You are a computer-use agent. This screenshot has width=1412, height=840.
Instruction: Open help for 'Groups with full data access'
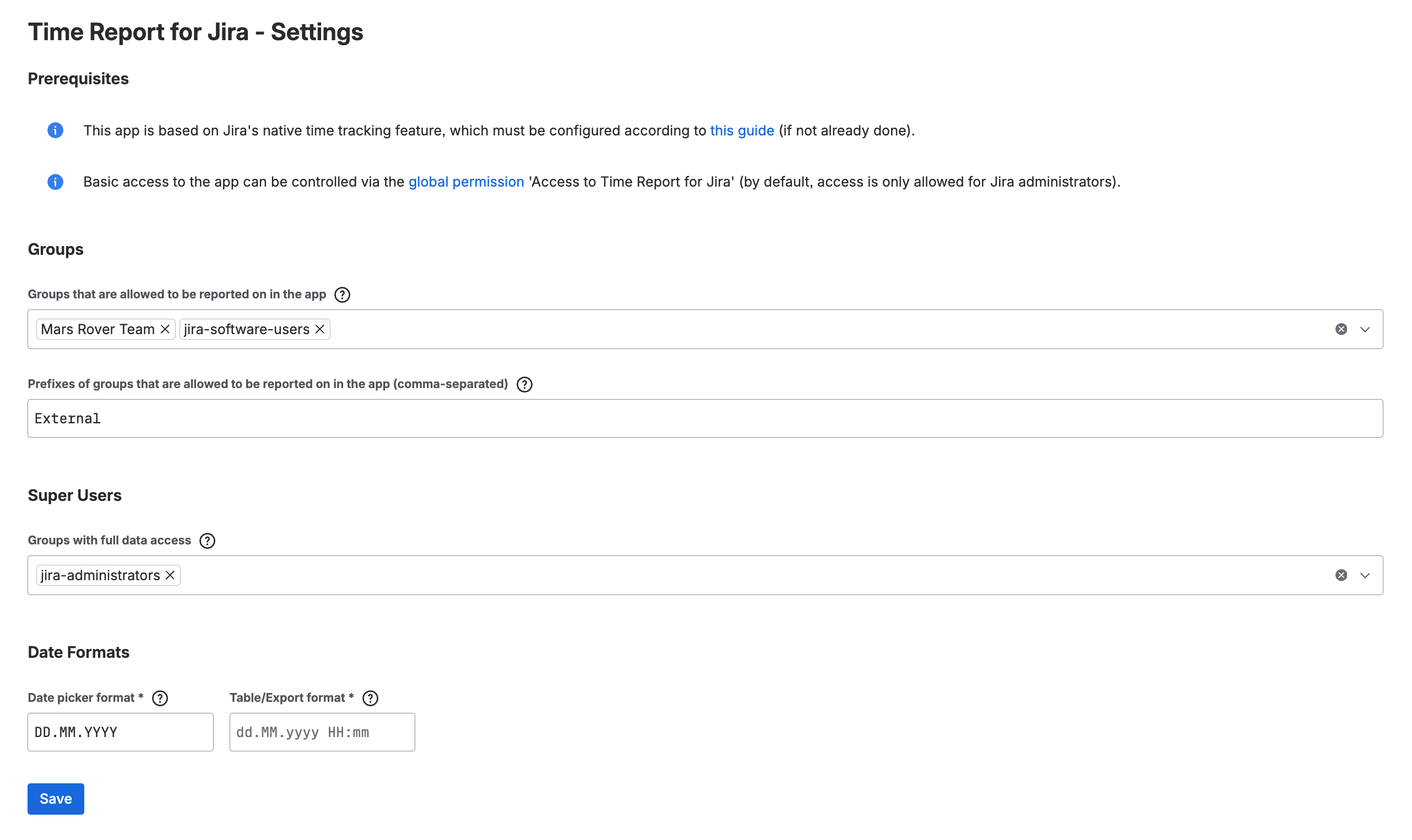tap(207, 541)
